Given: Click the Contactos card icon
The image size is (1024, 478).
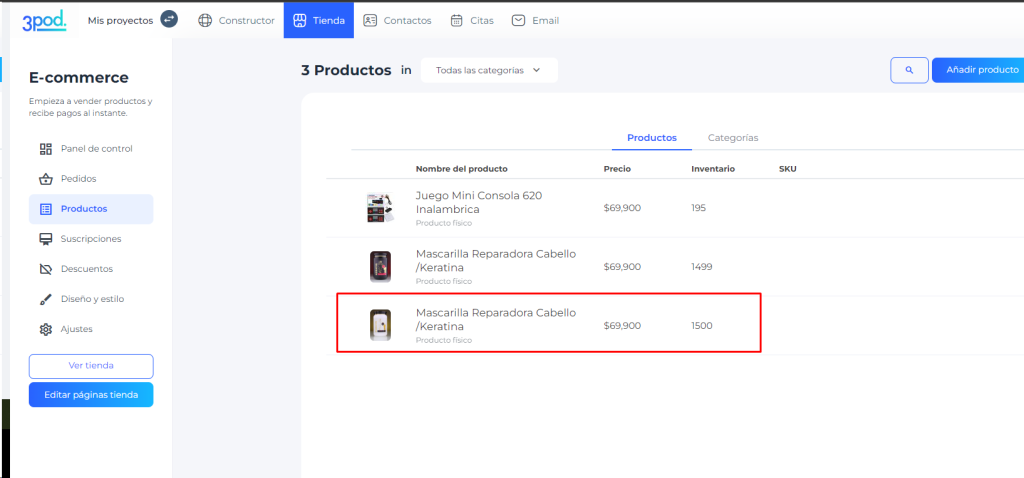Looking at the screenshot, I should pyautogui.click(x=370, y=20).
